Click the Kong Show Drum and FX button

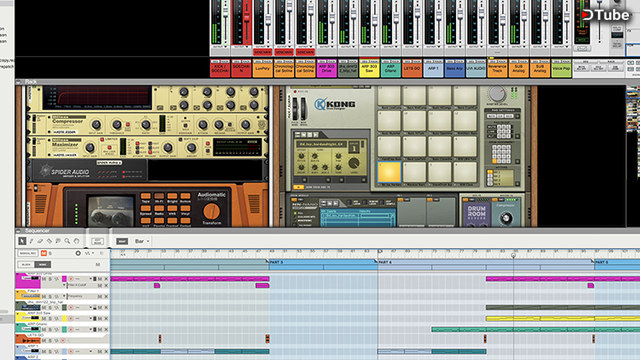click(x=298, y=187)
